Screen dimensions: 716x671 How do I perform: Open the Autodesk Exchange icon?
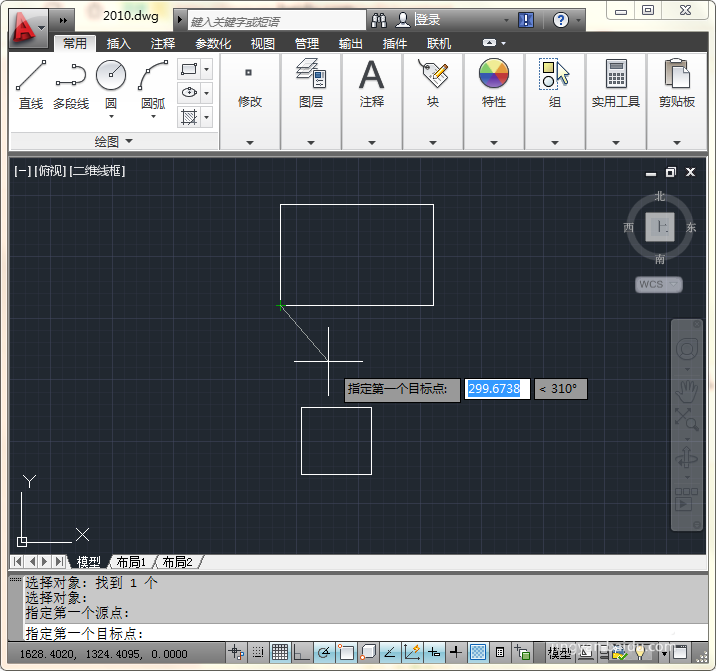[x=526, y=20]
